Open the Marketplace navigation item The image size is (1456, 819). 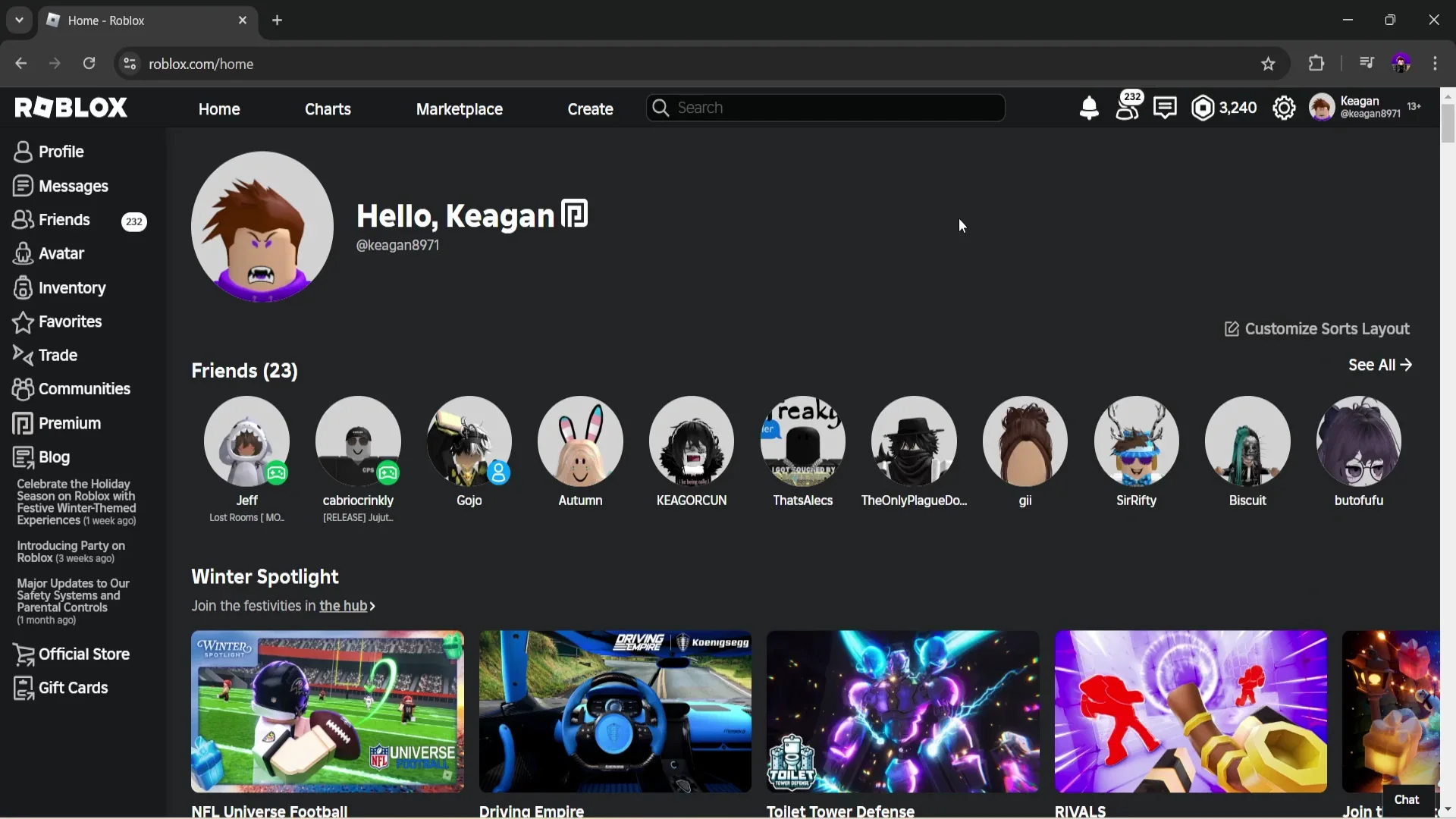point(459,109)
